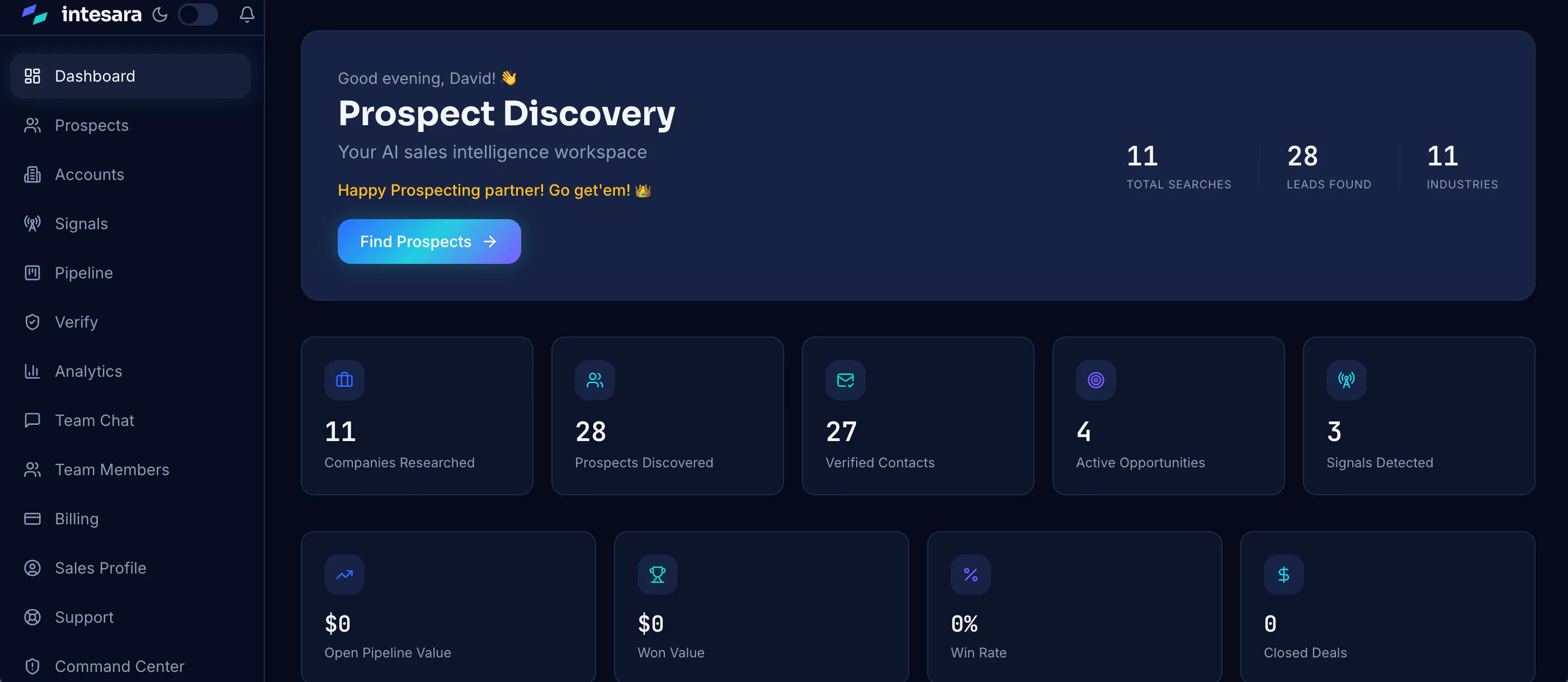Screen dimensions: 1568x682
Task: Select Support in the sidebar
Action: pyautogui.click(x=130, y=618)
